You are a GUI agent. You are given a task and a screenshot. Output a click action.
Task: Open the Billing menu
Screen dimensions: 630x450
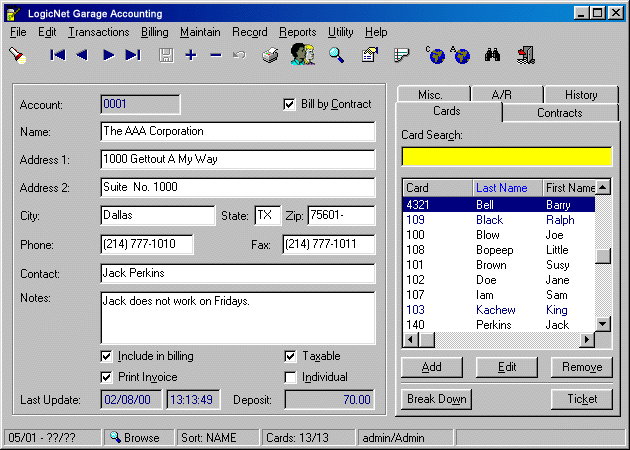click(x=155, y=32)
